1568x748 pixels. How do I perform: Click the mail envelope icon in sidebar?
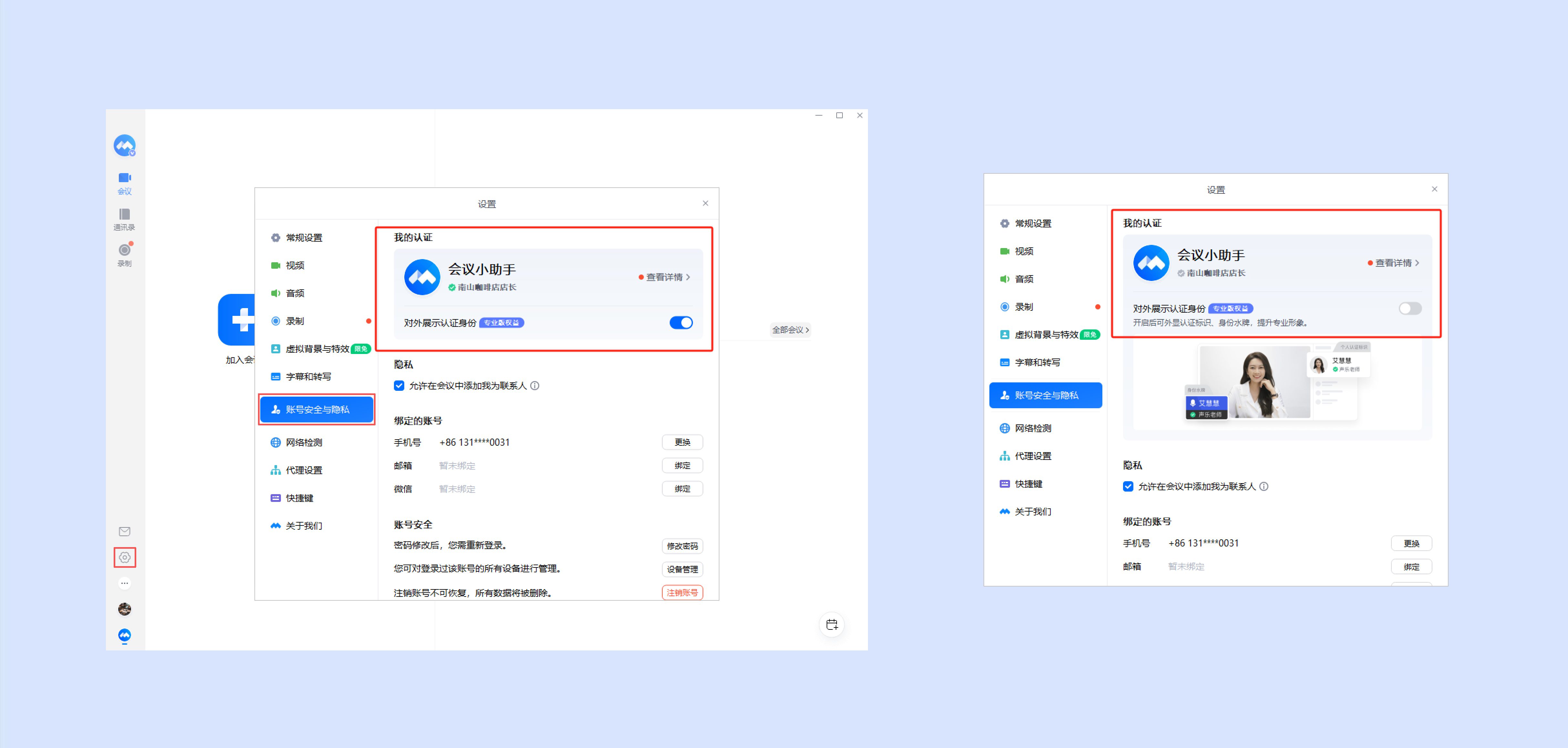tap(125, 531)
